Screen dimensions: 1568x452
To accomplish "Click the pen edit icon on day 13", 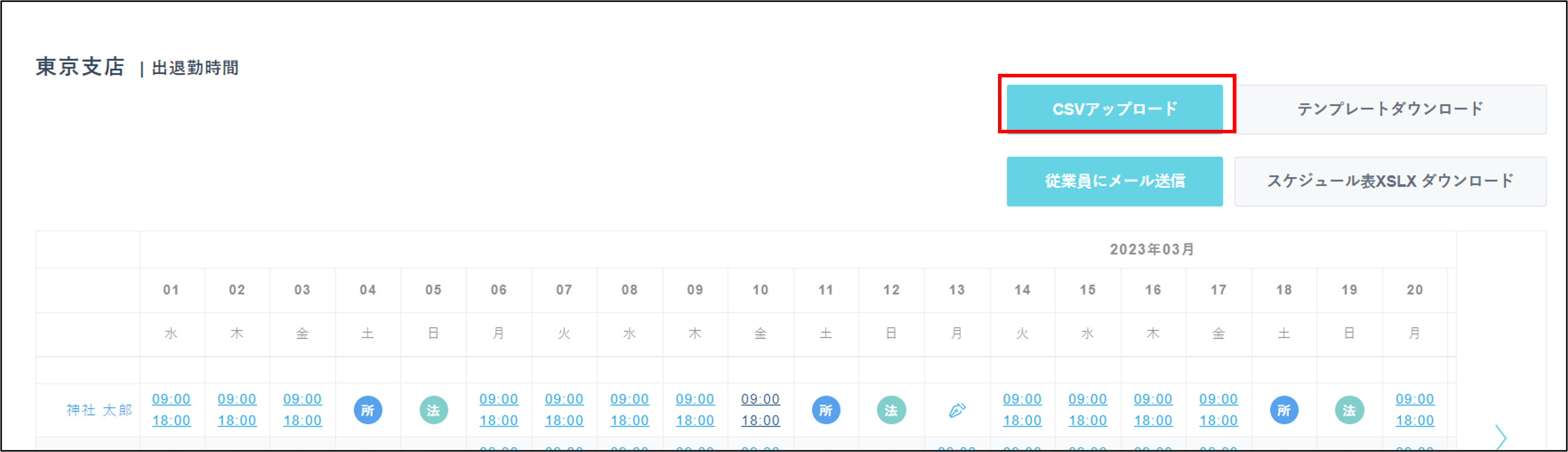I will (957, 411).
